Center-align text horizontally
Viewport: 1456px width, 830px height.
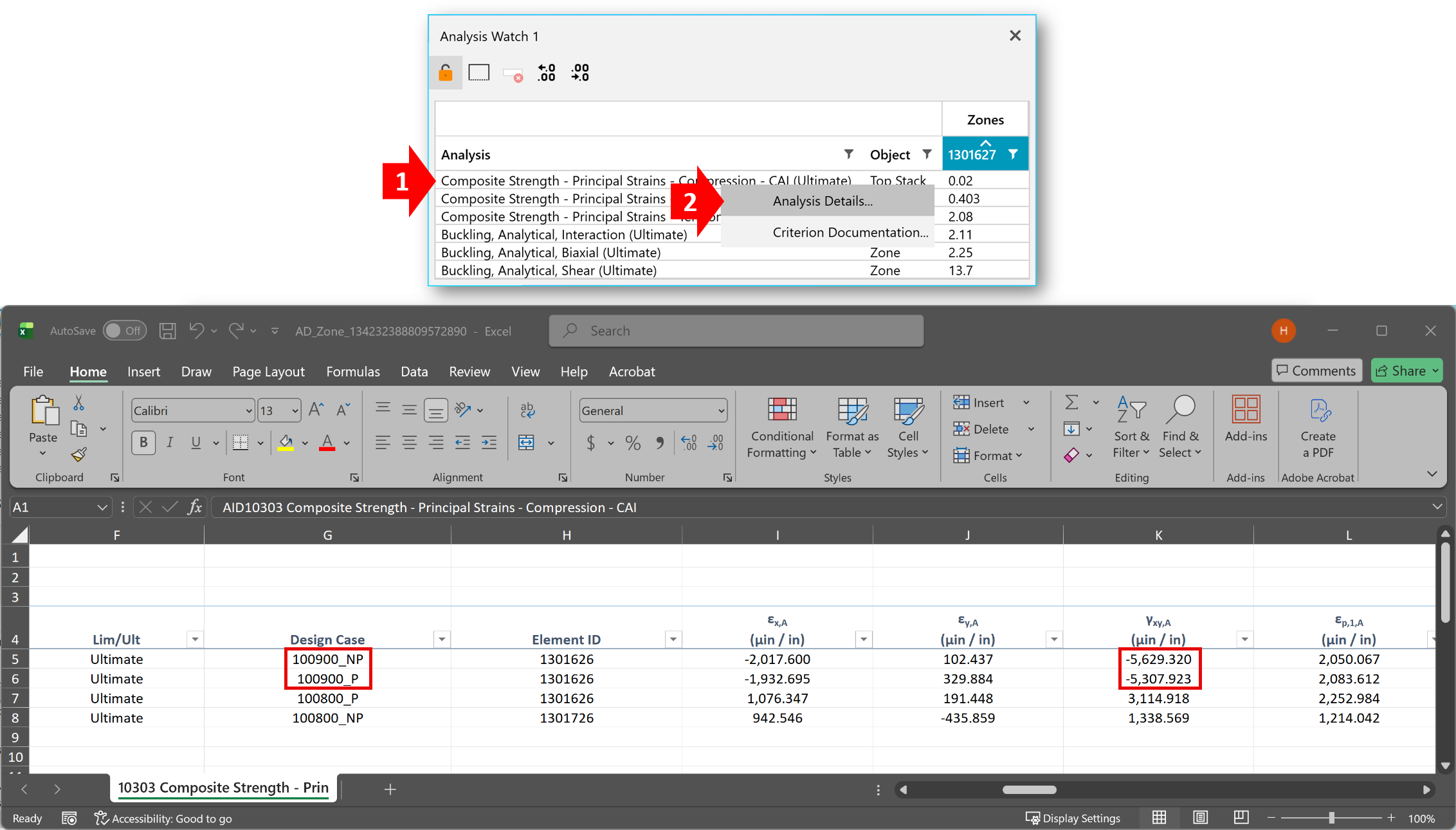pyautogui.click(x=409, y=443)
